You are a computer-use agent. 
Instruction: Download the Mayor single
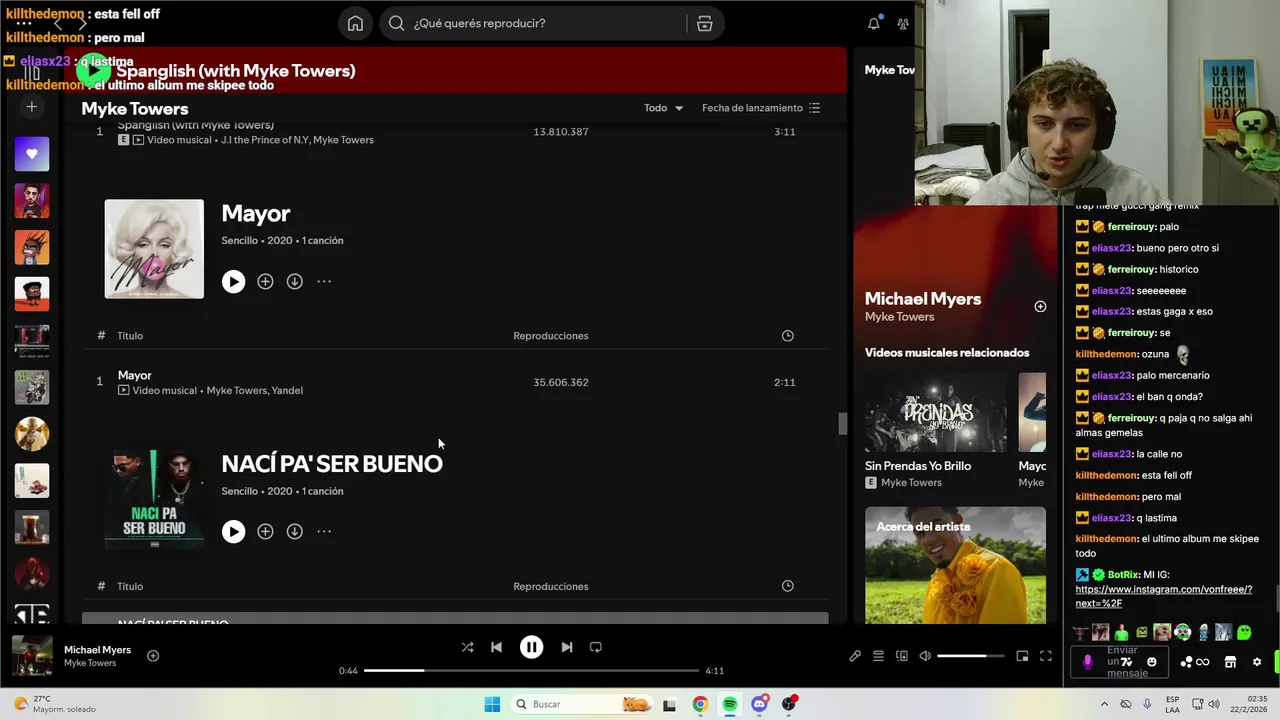294,282
